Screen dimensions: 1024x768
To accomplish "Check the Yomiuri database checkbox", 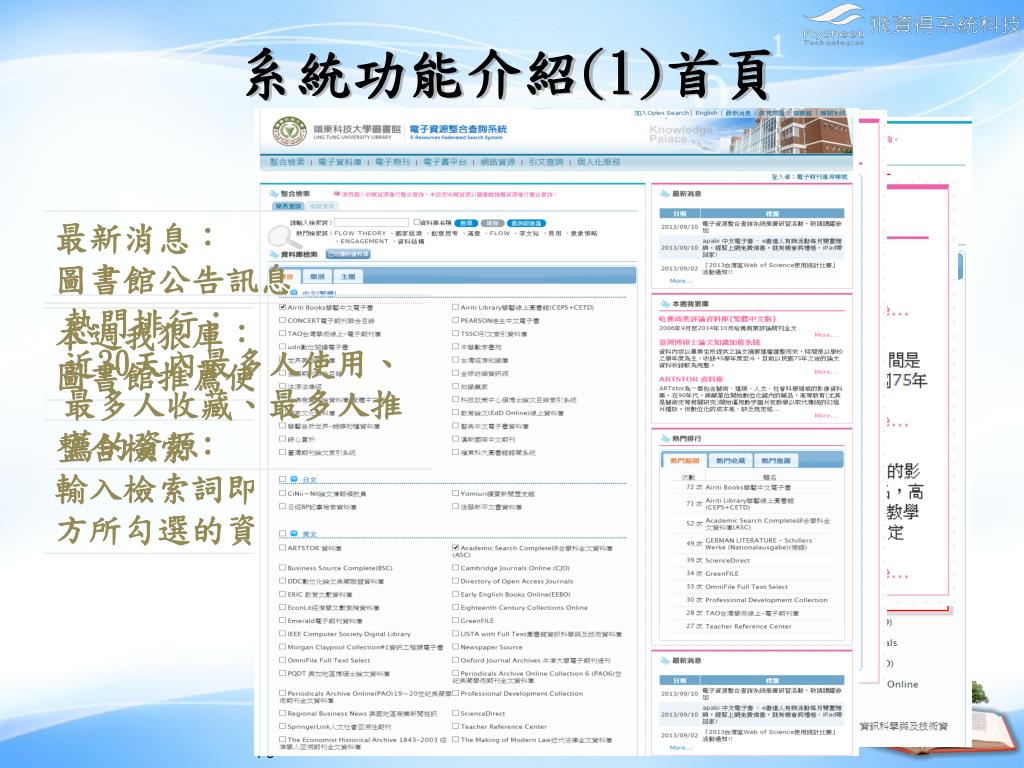I will click(455, 493).
